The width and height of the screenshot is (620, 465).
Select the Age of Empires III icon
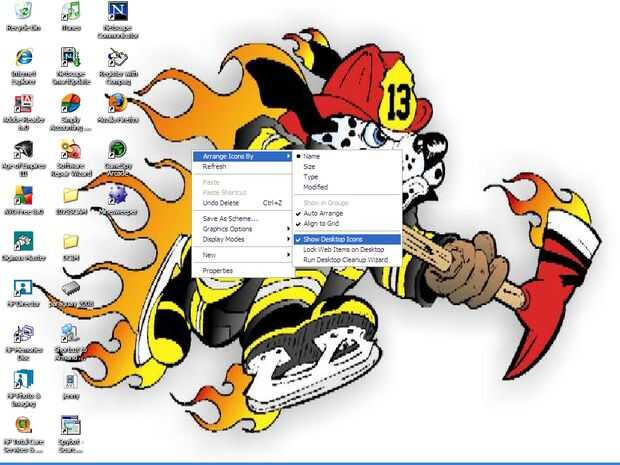click(x=23, y=149)
